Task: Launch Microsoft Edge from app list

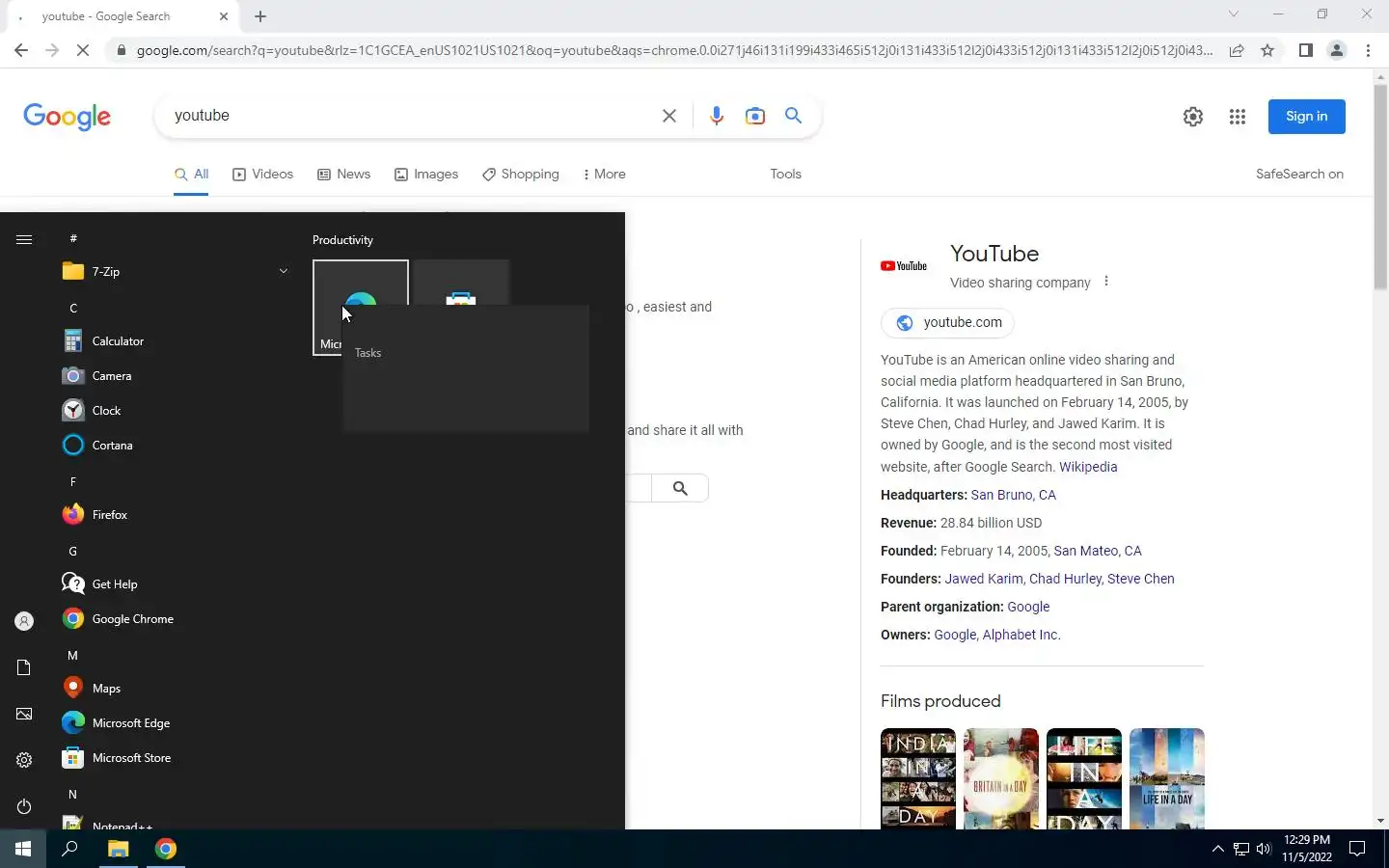Action: point(174,723)
